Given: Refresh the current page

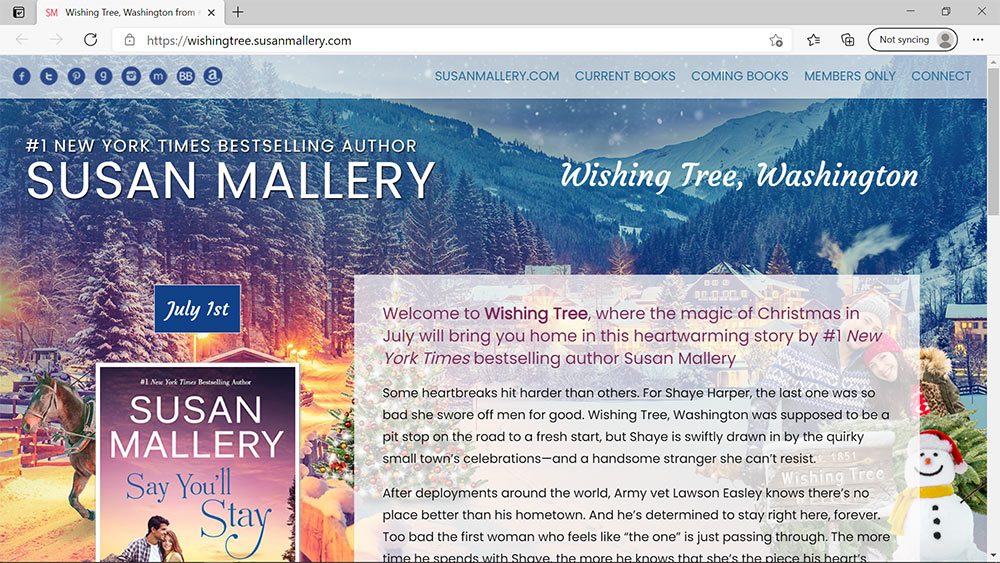Looking at the screenshot, I should [x=91, y=40].
